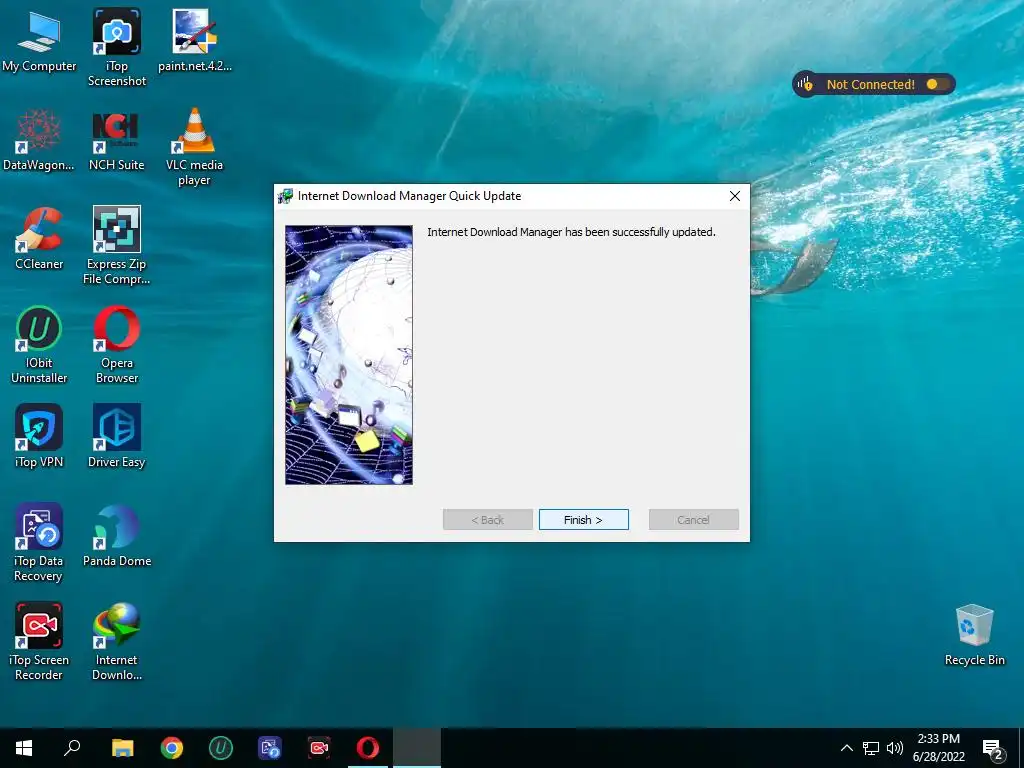This screenshot has height=768, width=1024.
Task: Open File Explorer from taskbar
Action: (122, 748)
